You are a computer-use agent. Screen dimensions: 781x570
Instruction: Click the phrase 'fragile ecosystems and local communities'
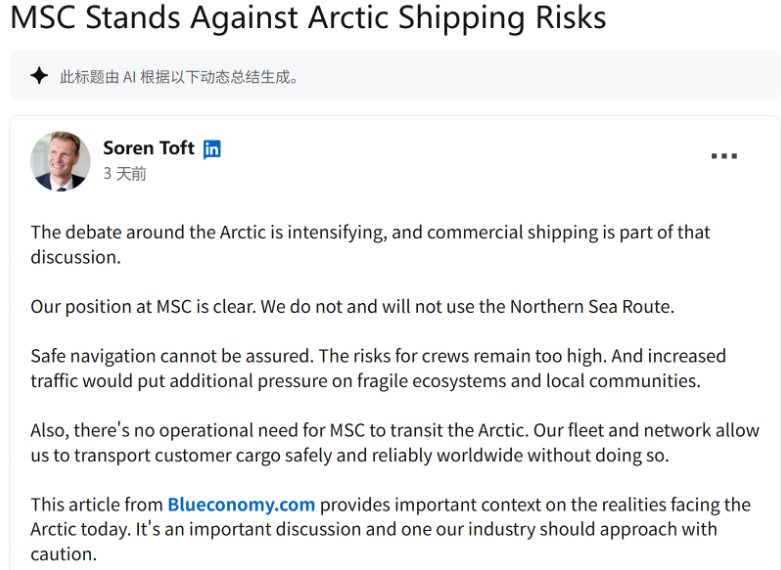click(544, 381)
